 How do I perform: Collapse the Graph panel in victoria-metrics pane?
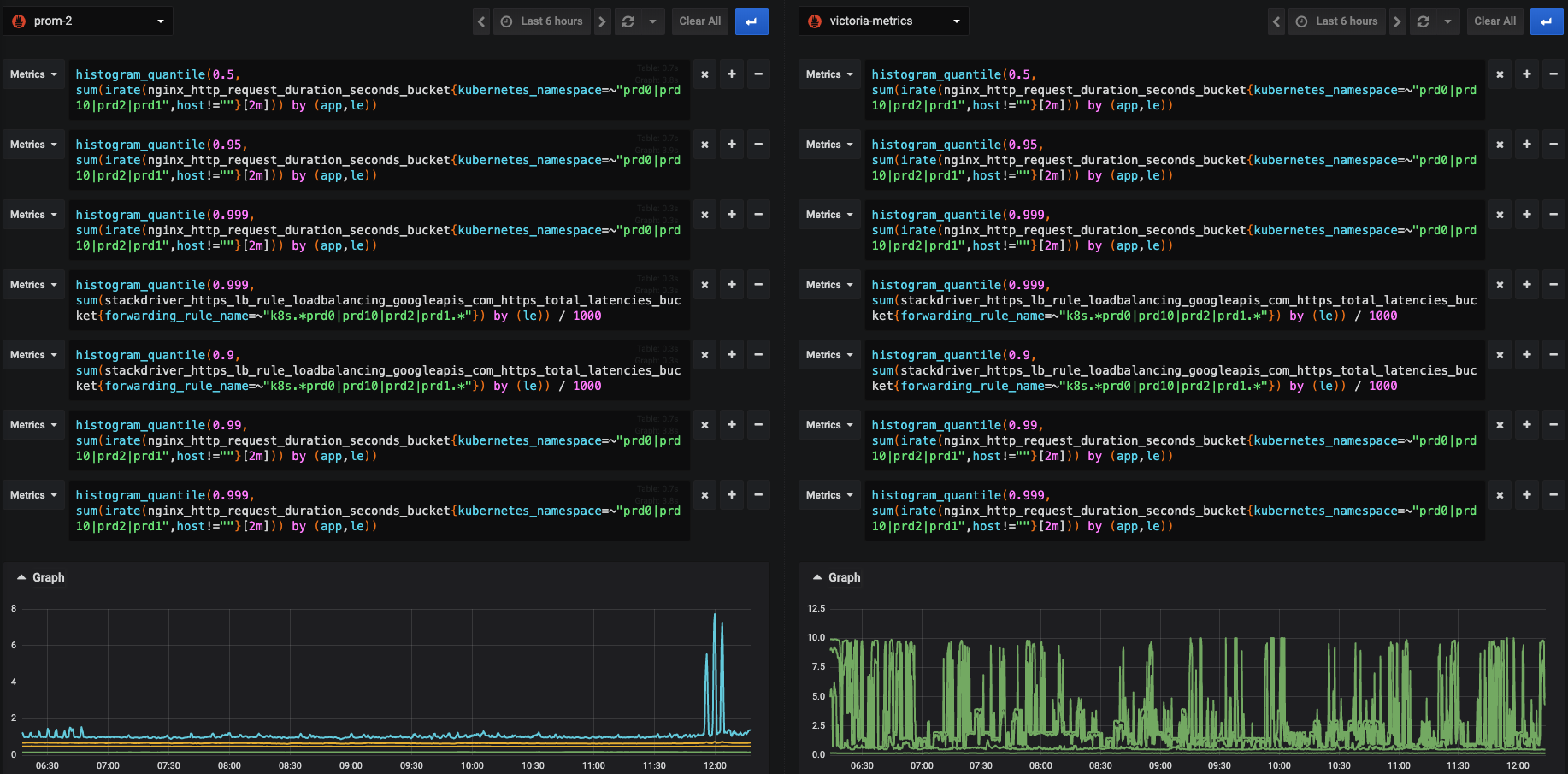pos(836,577)
